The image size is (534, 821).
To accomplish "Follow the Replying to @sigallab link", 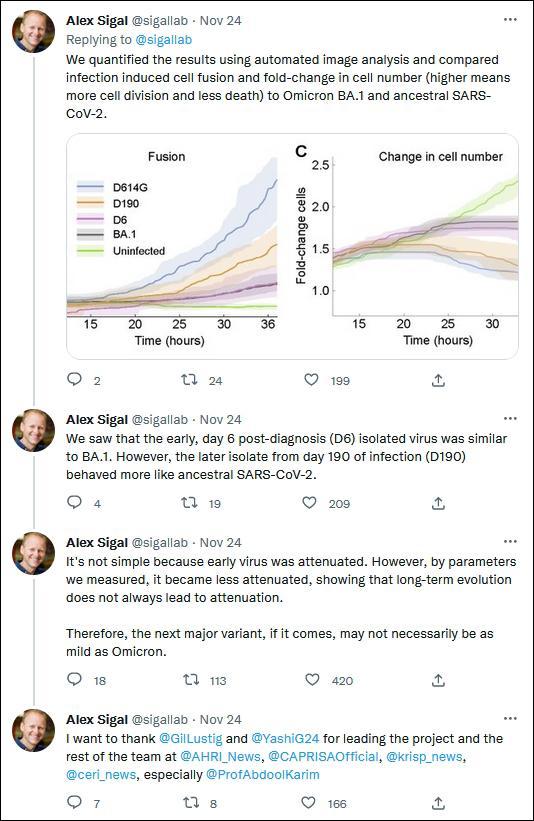I will tap(163, 40).
